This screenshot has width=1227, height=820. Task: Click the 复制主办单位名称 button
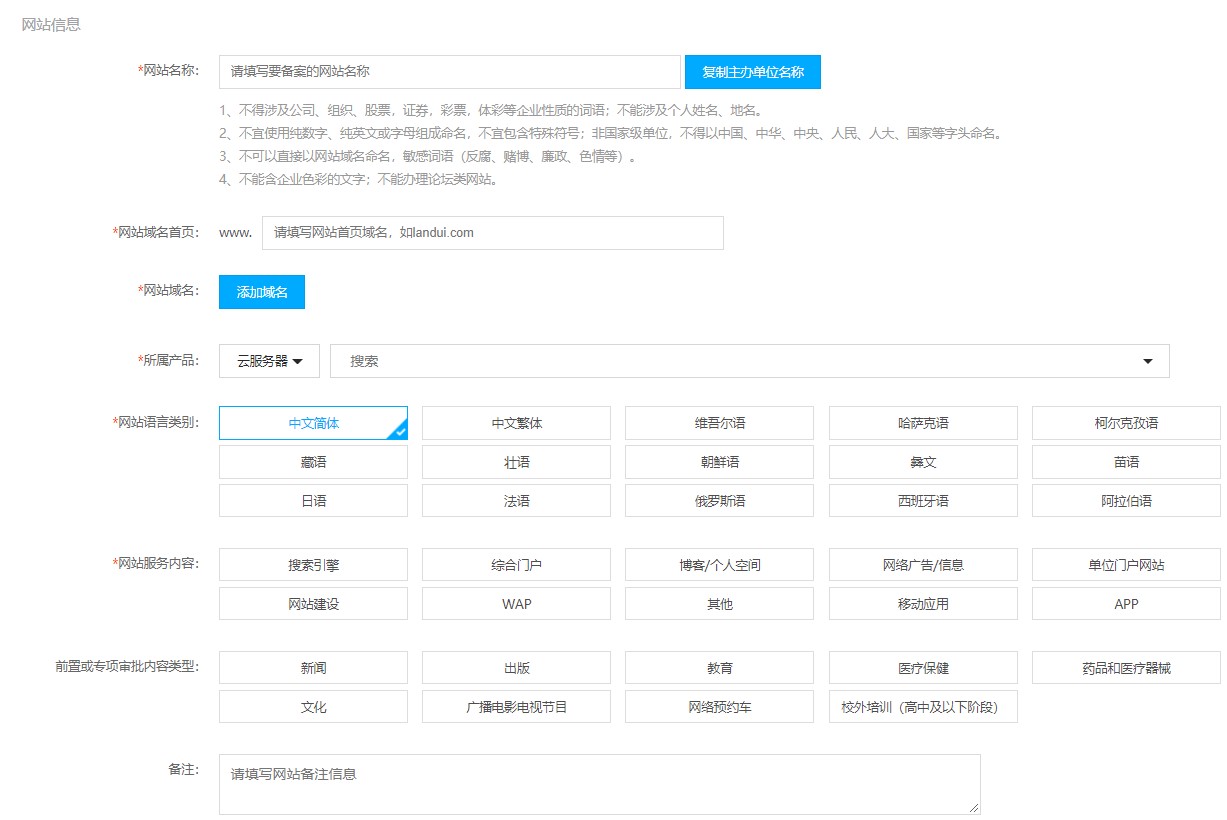(751, 72)
